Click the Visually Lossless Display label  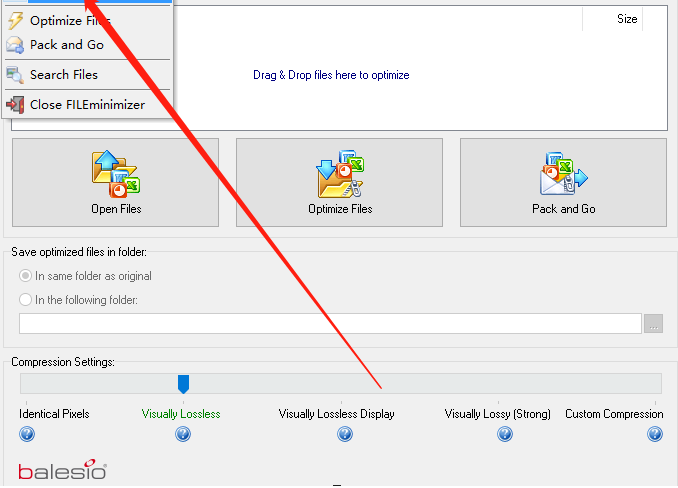pos(336,414)
